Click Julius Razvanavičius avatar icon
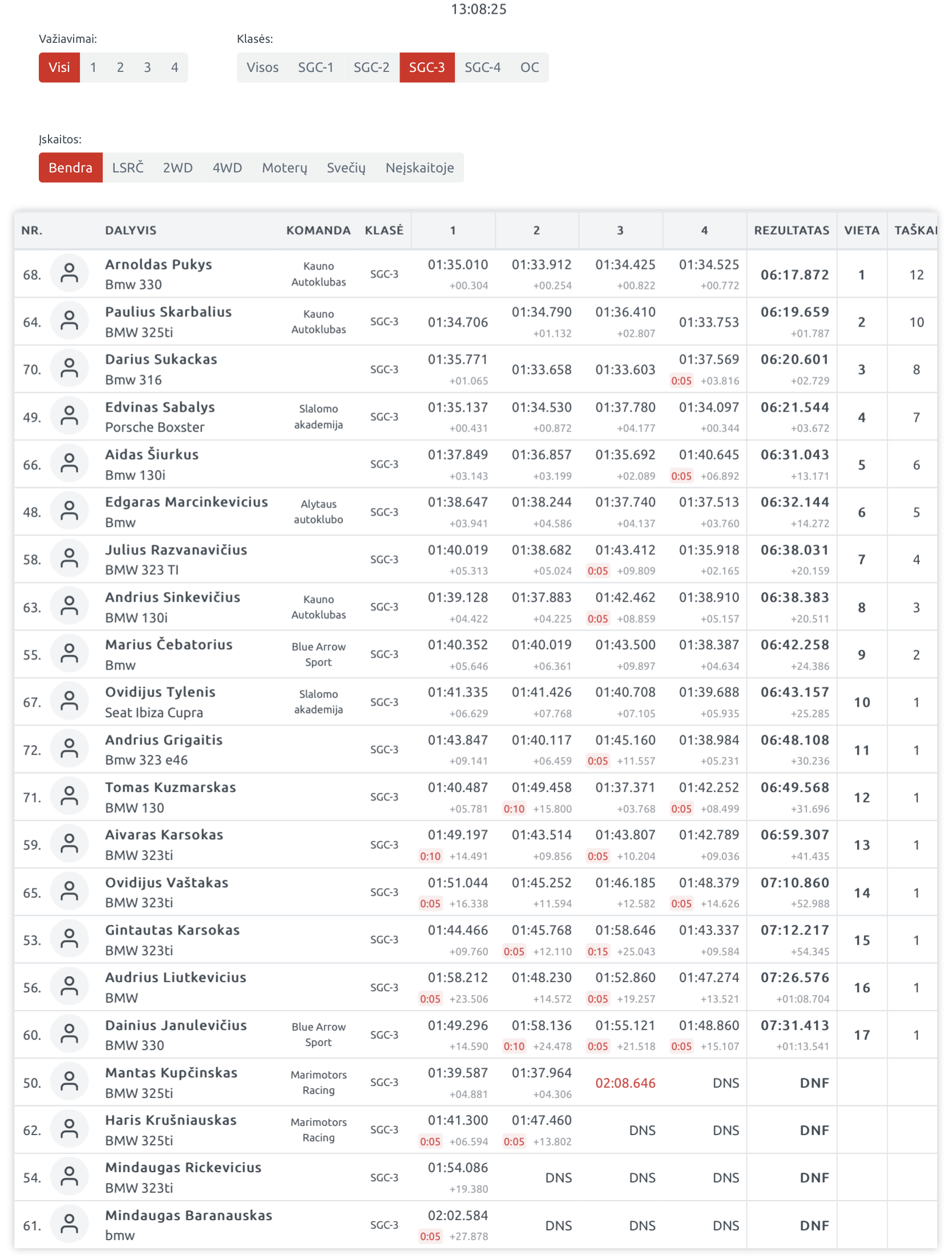 coord(69,558)
